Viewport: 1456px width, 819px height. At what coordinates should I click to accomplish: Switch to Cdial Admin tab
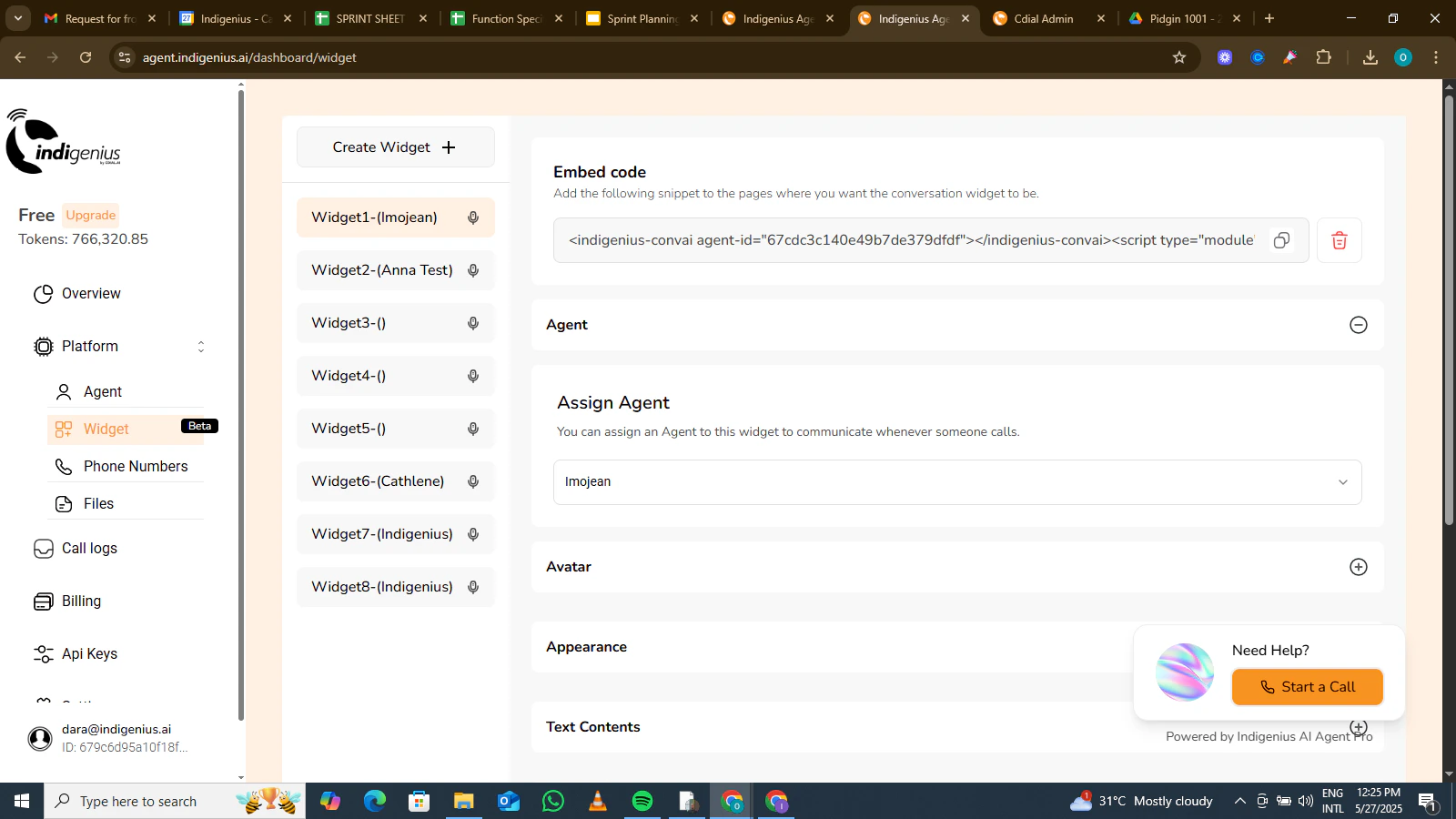(x=1050, y=18)
